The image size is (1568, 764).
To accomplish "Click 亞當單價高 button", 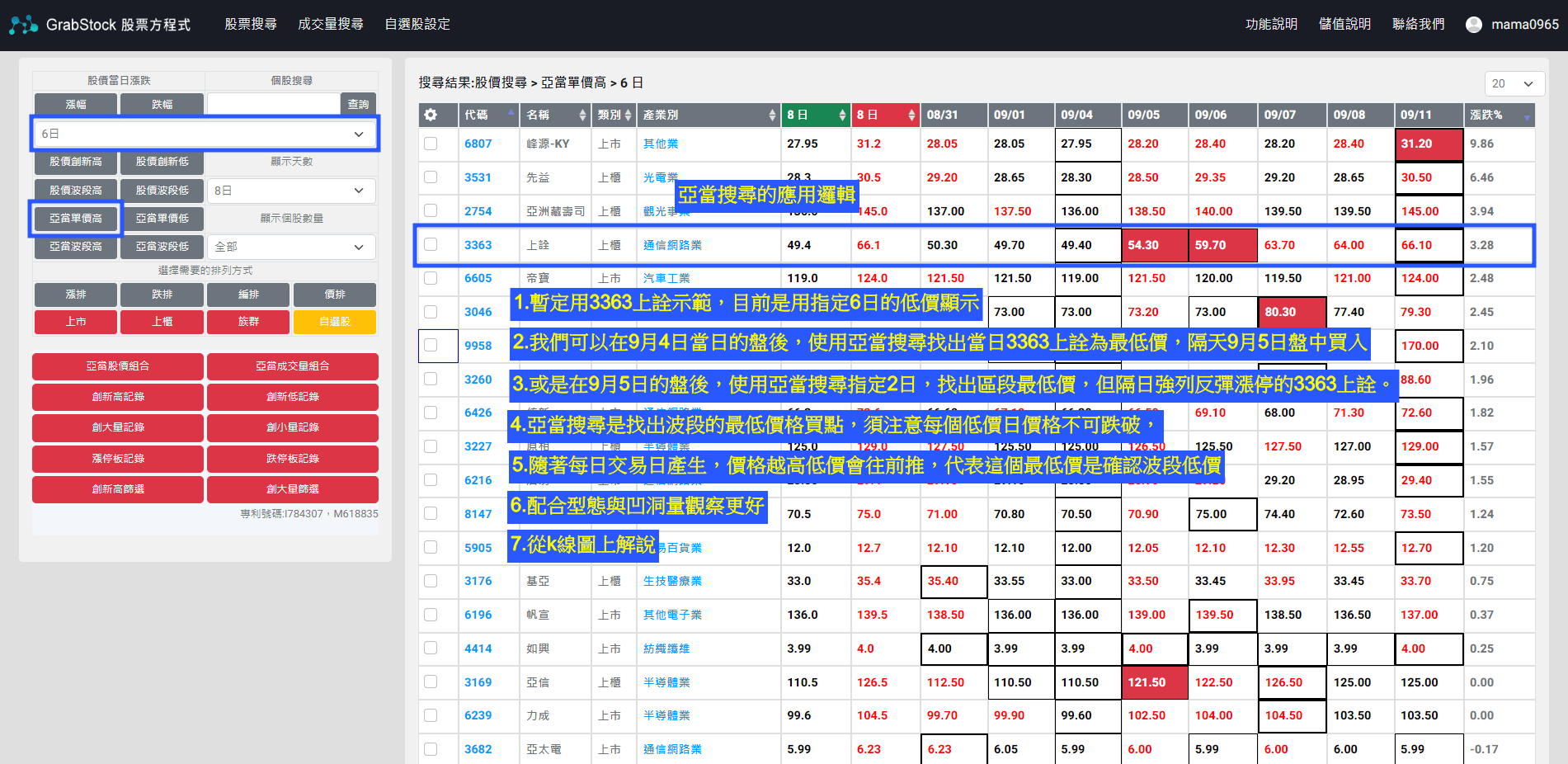I will click(x=76, y=219).
